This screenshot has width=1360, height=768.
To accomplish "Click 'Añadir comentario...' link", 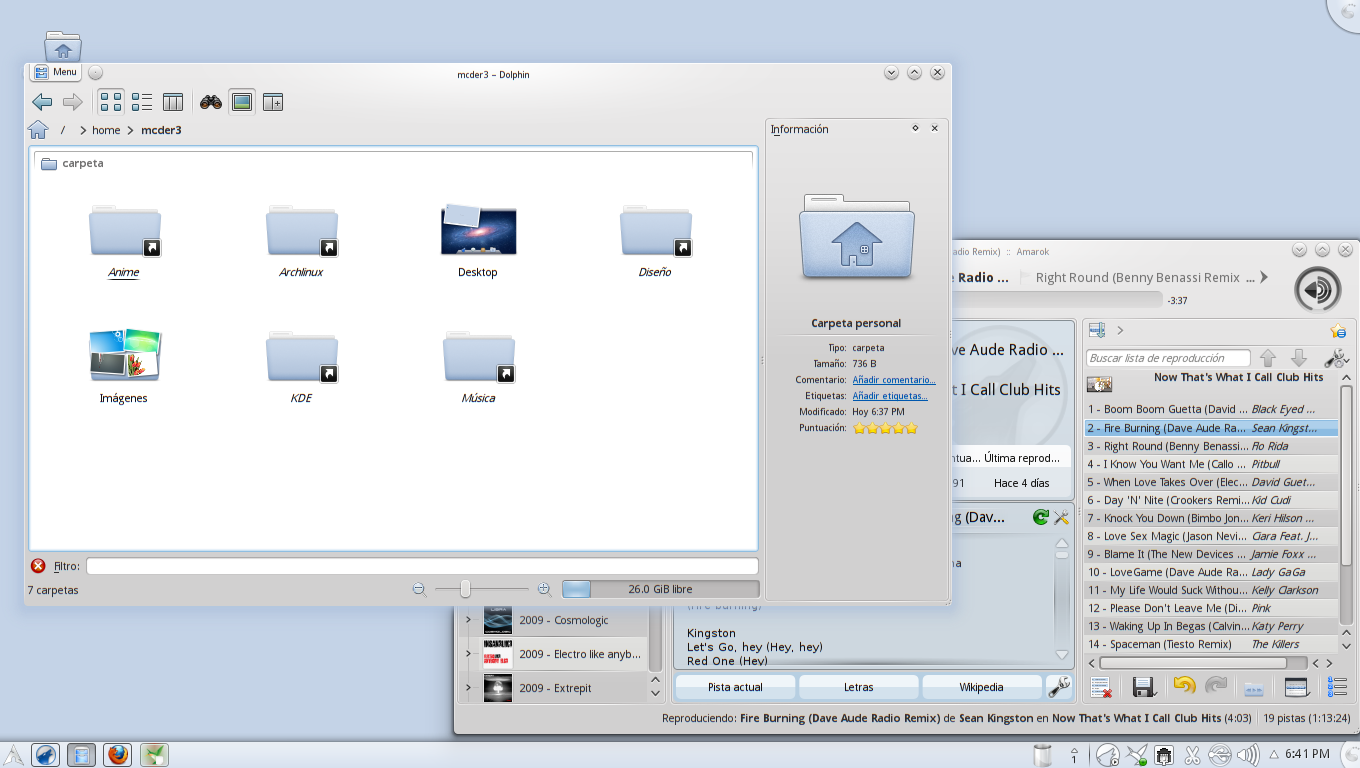I will coord(894,380).
